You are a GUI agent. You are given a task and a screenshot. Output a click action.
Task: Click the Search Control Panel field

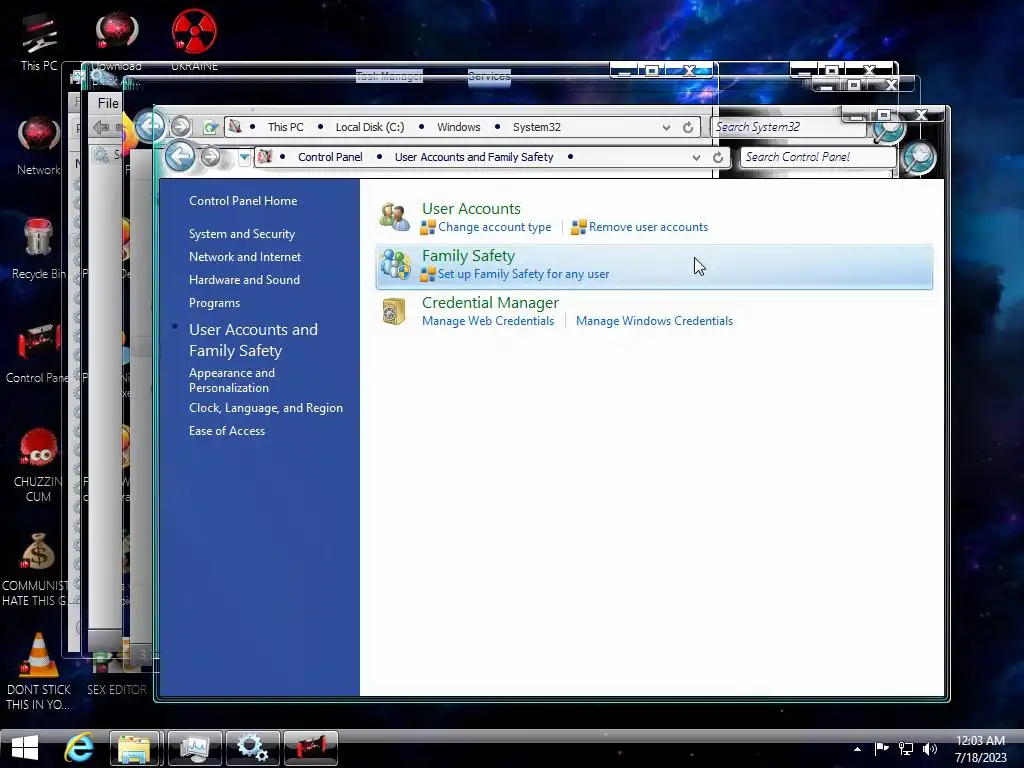pos(818,157)
